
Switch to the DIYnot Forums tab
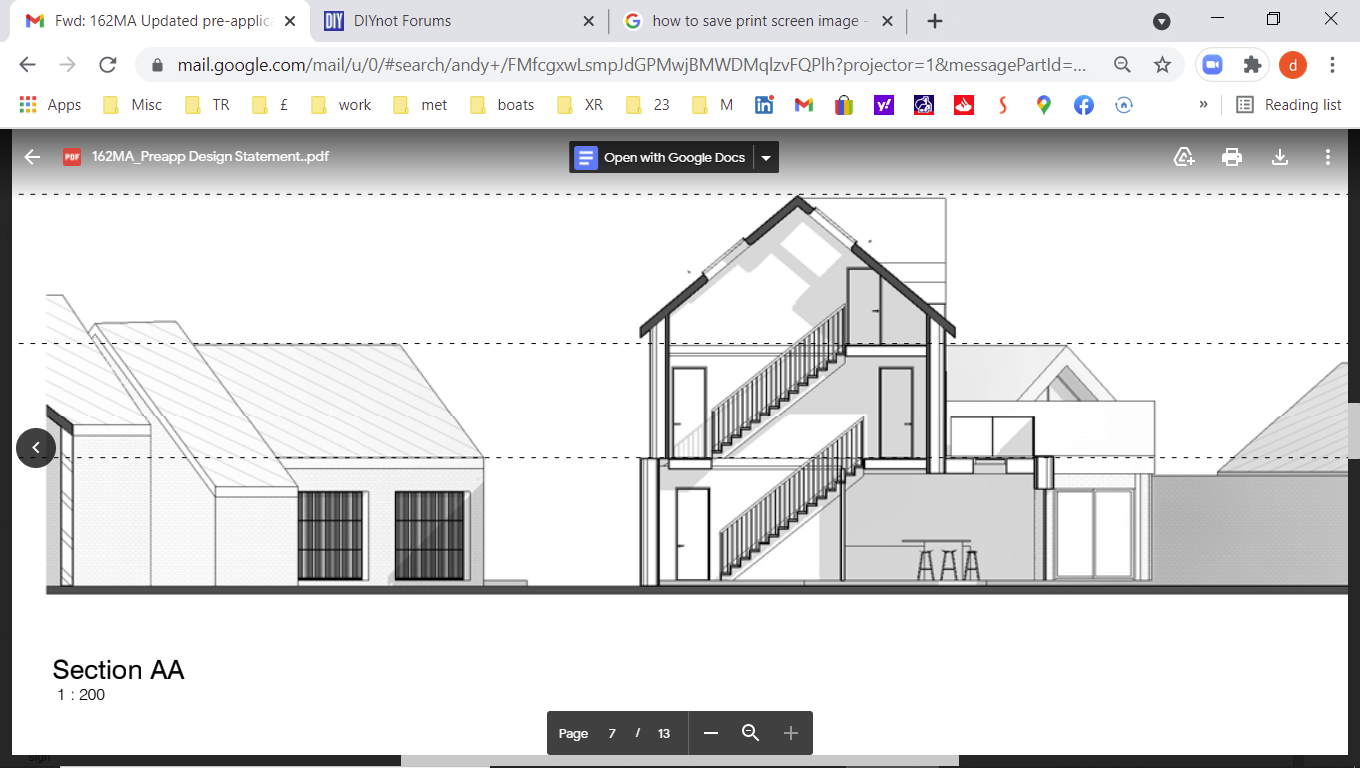tap(455, 20)
